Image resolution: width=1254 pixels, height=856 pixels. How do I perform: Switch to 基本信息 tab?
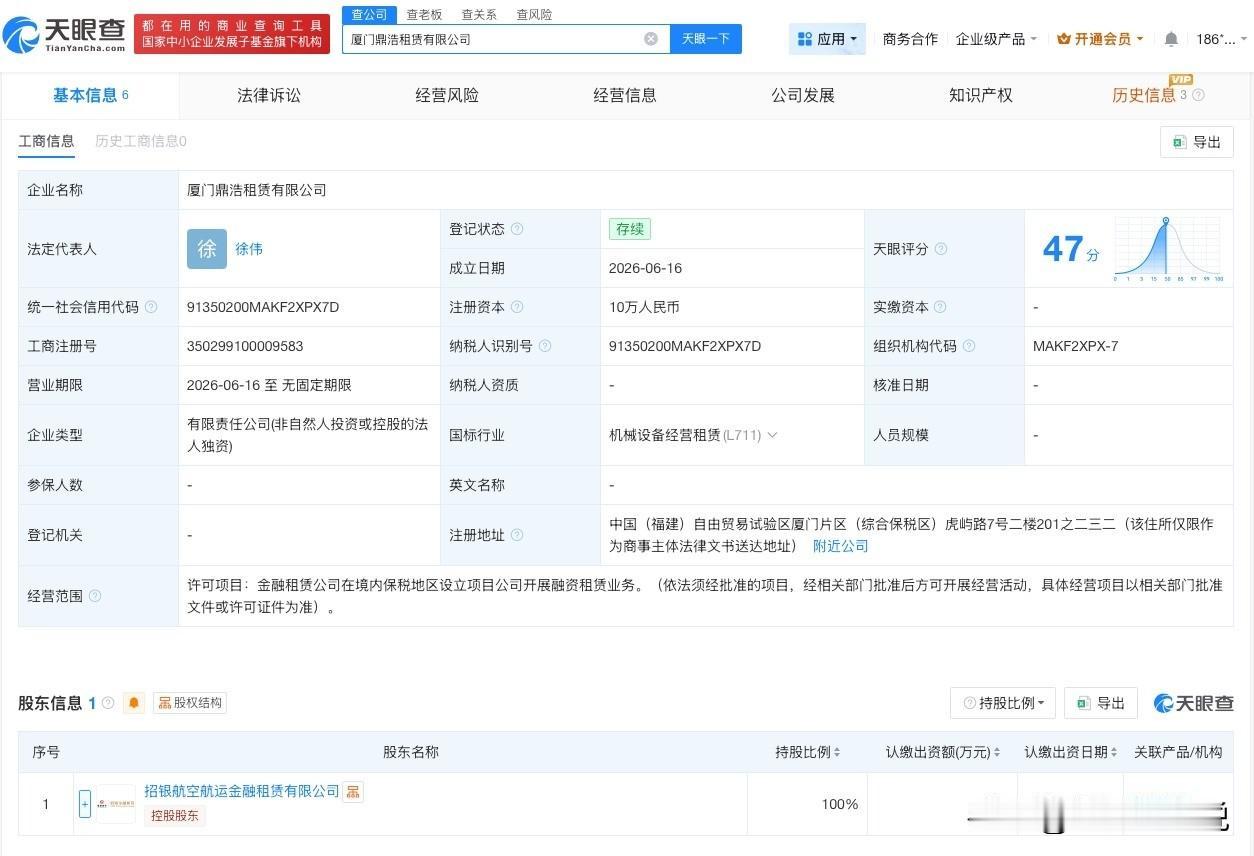click(90, 95)
